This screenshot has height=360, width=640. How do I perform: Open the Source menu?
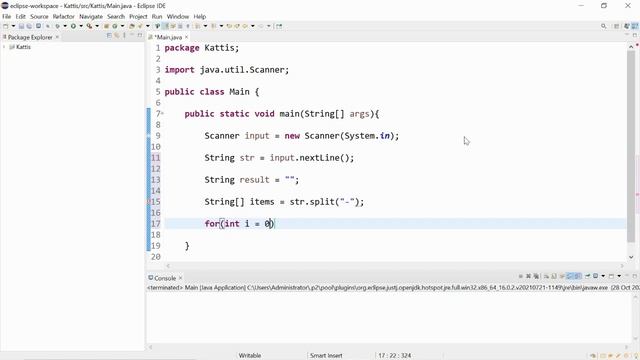(39, 16)
